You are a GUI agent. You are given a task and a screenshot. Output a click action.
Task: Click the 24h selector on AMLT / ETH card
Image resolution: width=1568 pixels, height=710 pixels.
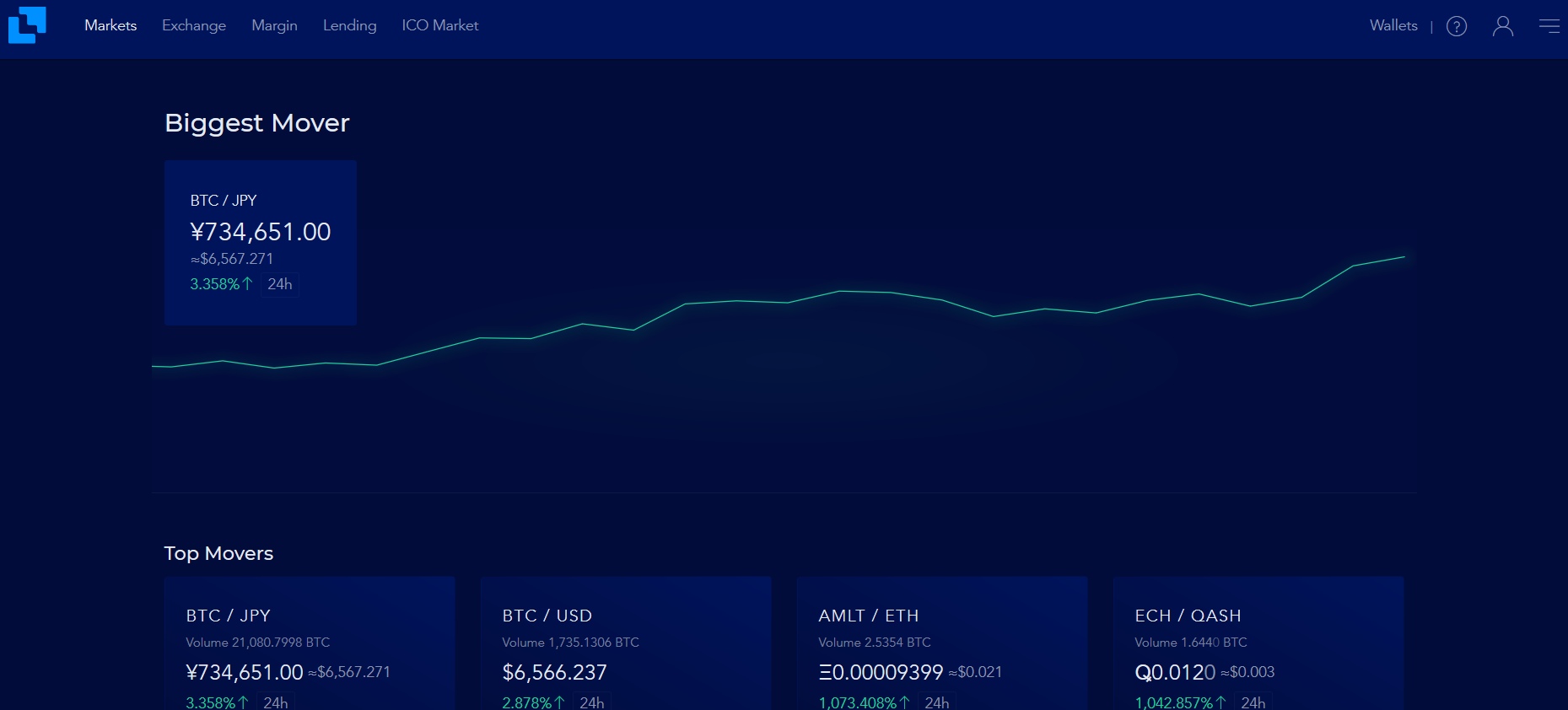pos(937,702)
